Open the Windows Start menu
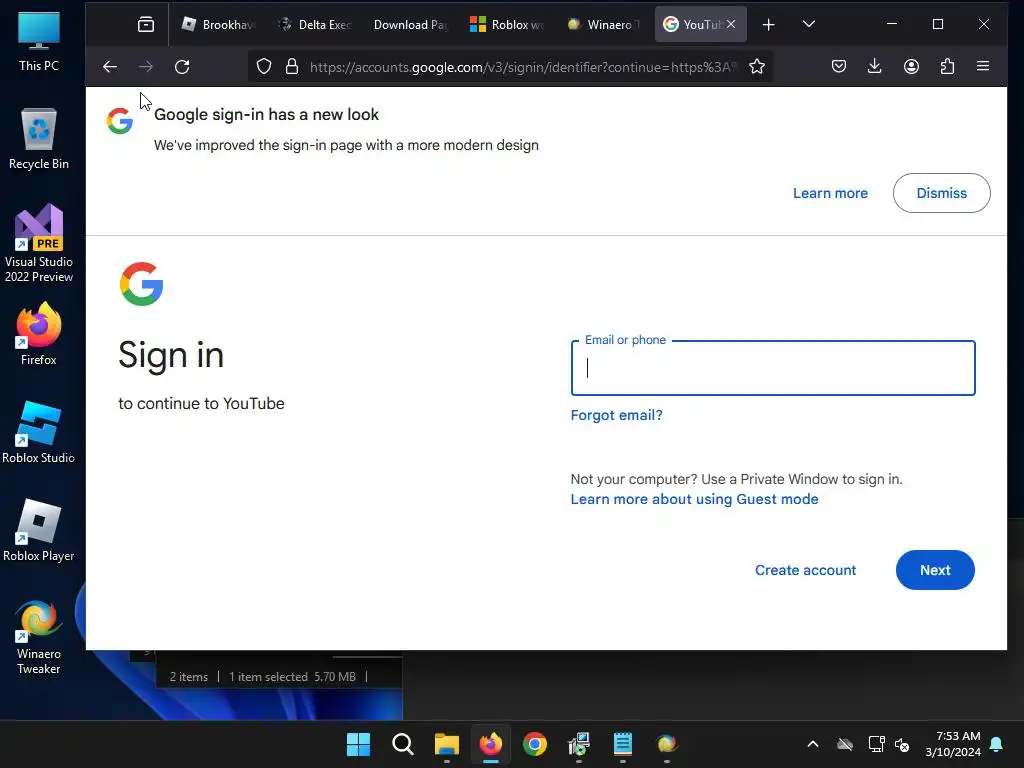 (x=359, y=744)
